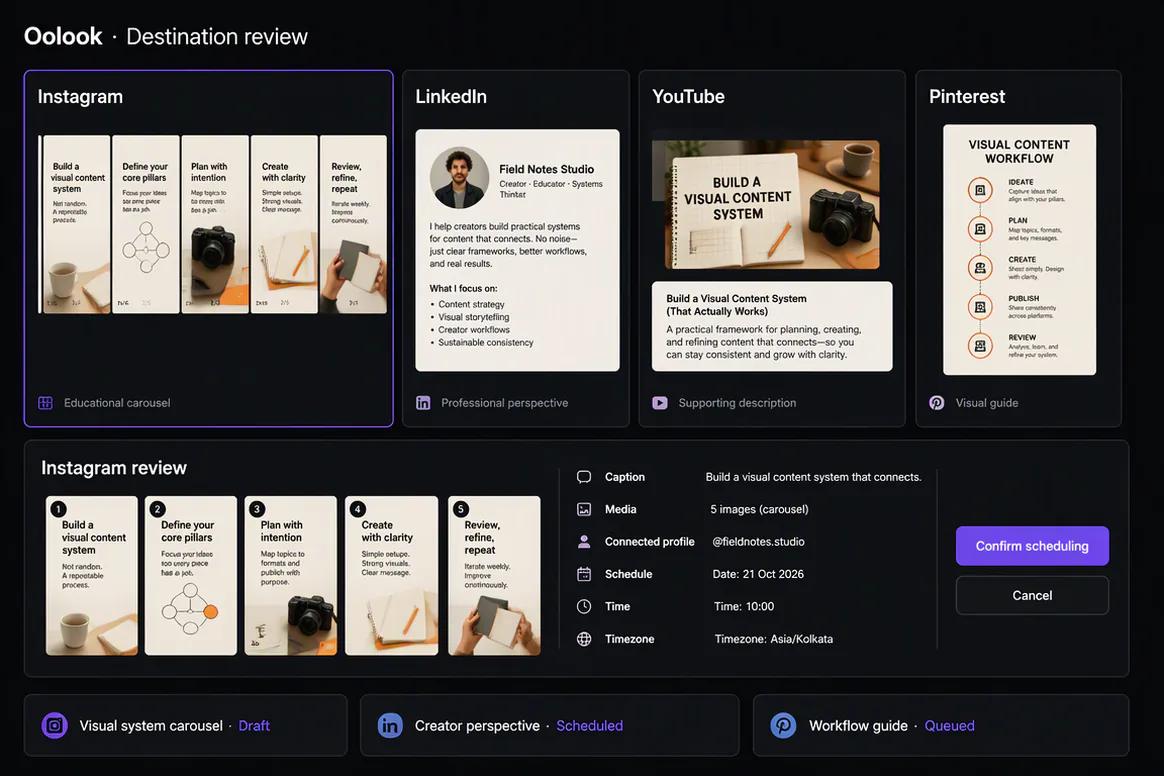Click the PLAN step icon in Pinterest preview
Screen dimensions: 1164x776
(x=980, y=229)
